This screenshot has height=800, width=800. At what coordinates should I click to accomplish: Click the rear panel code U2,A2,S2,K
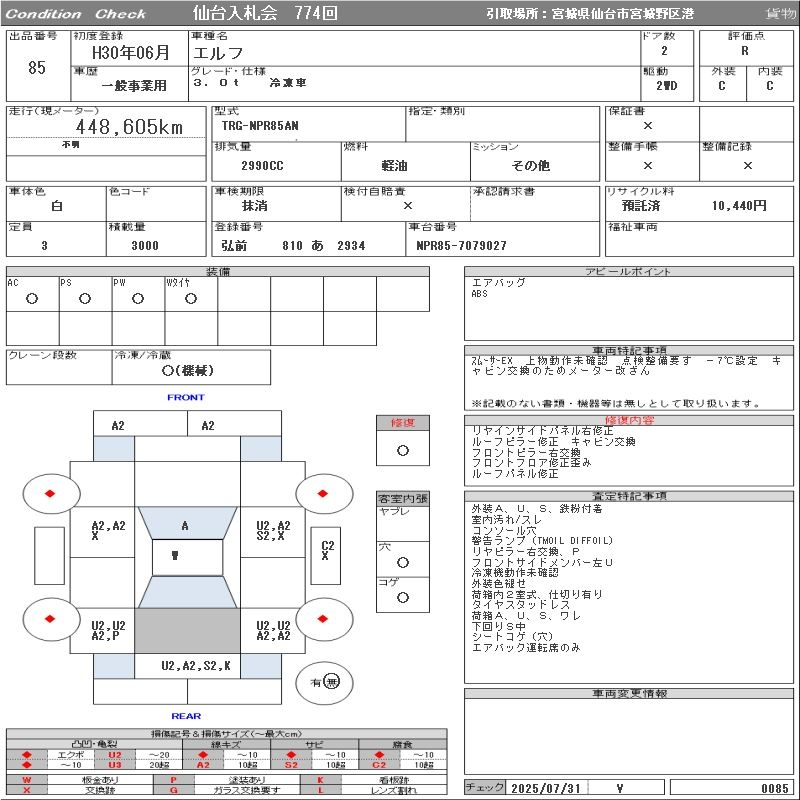click(196, 665)
